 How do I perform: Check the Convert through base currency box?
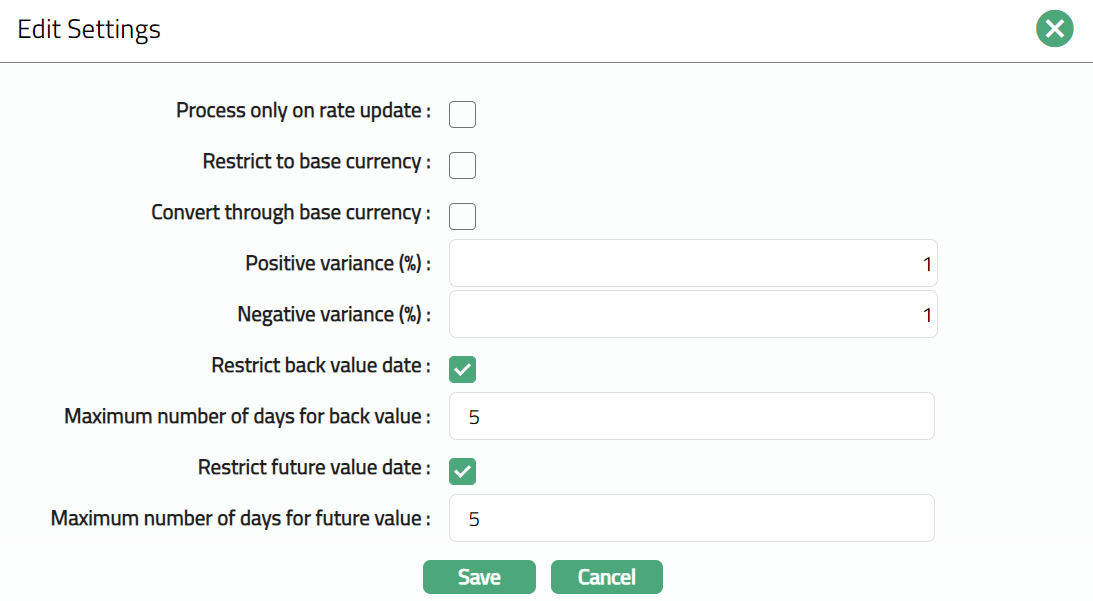pos(462,216)
